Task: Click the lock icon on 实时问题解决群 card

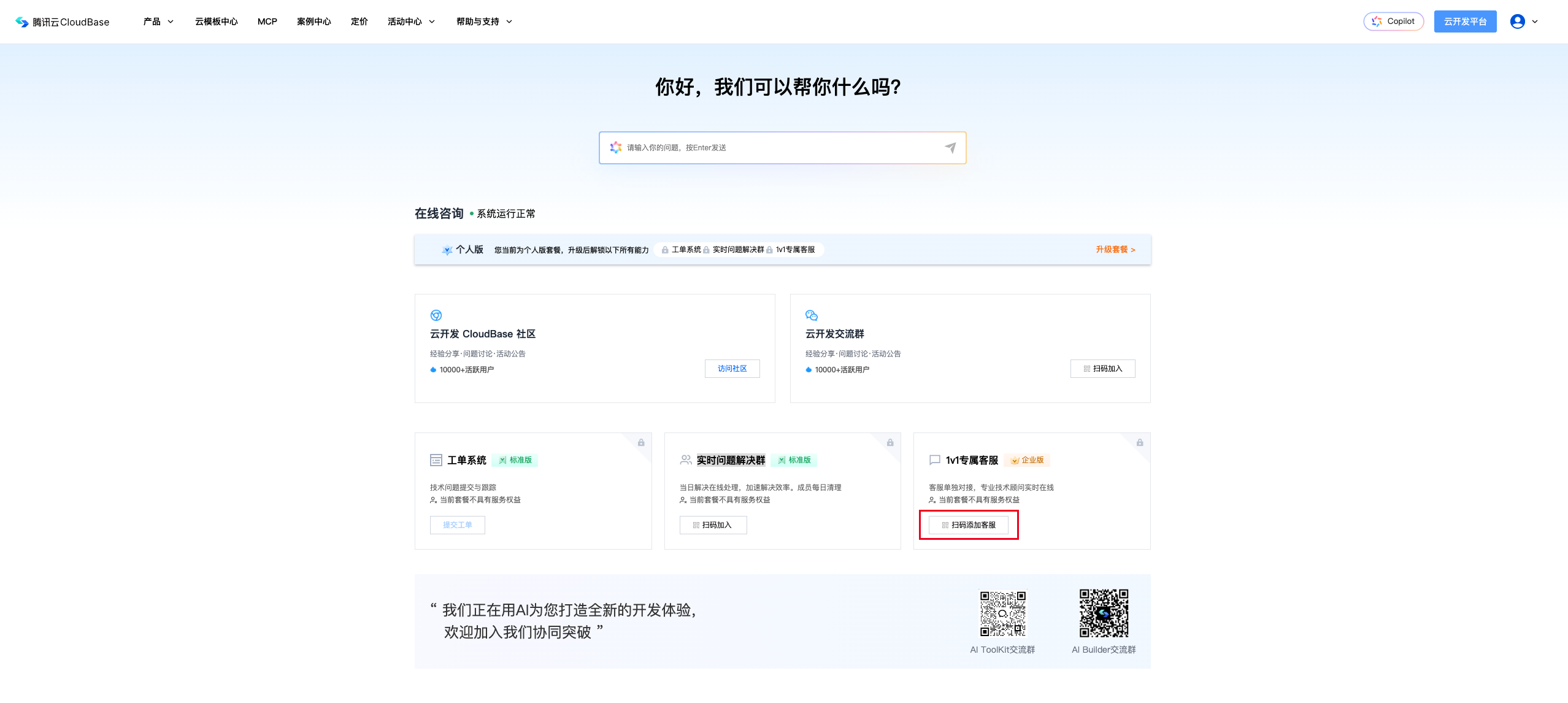Action: [x=890, y=443]
